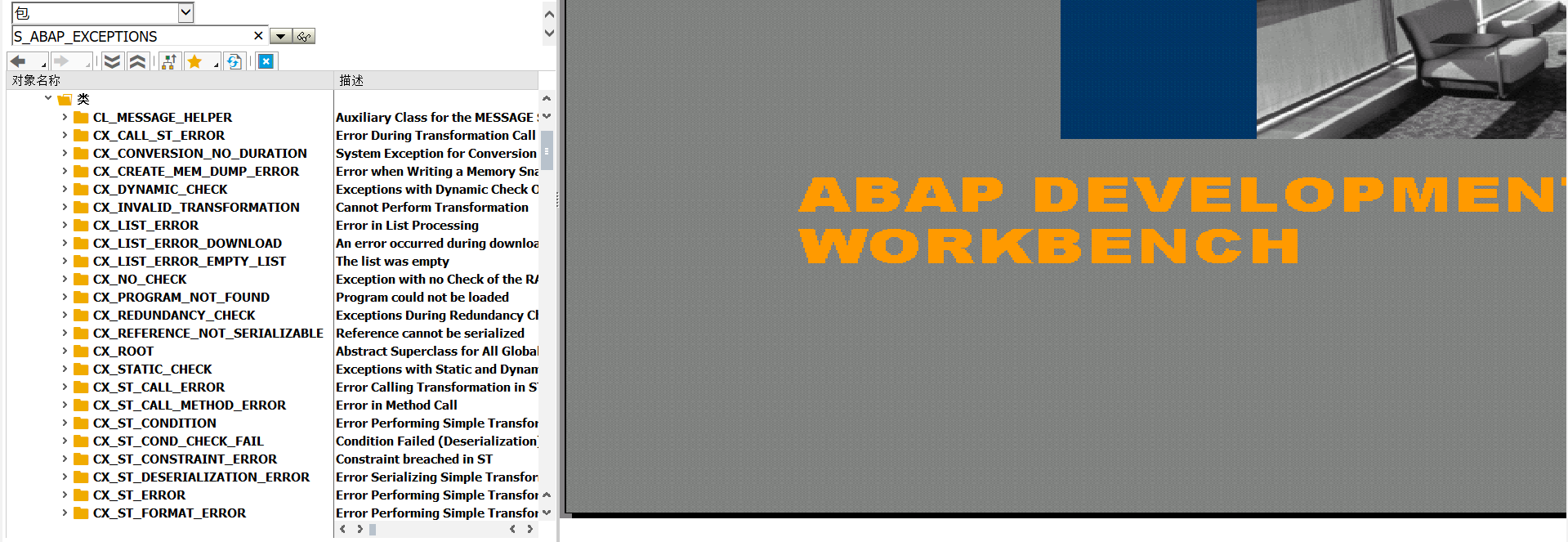Expand CX_CALL_ST_ERROR node

tap(65, 135)
